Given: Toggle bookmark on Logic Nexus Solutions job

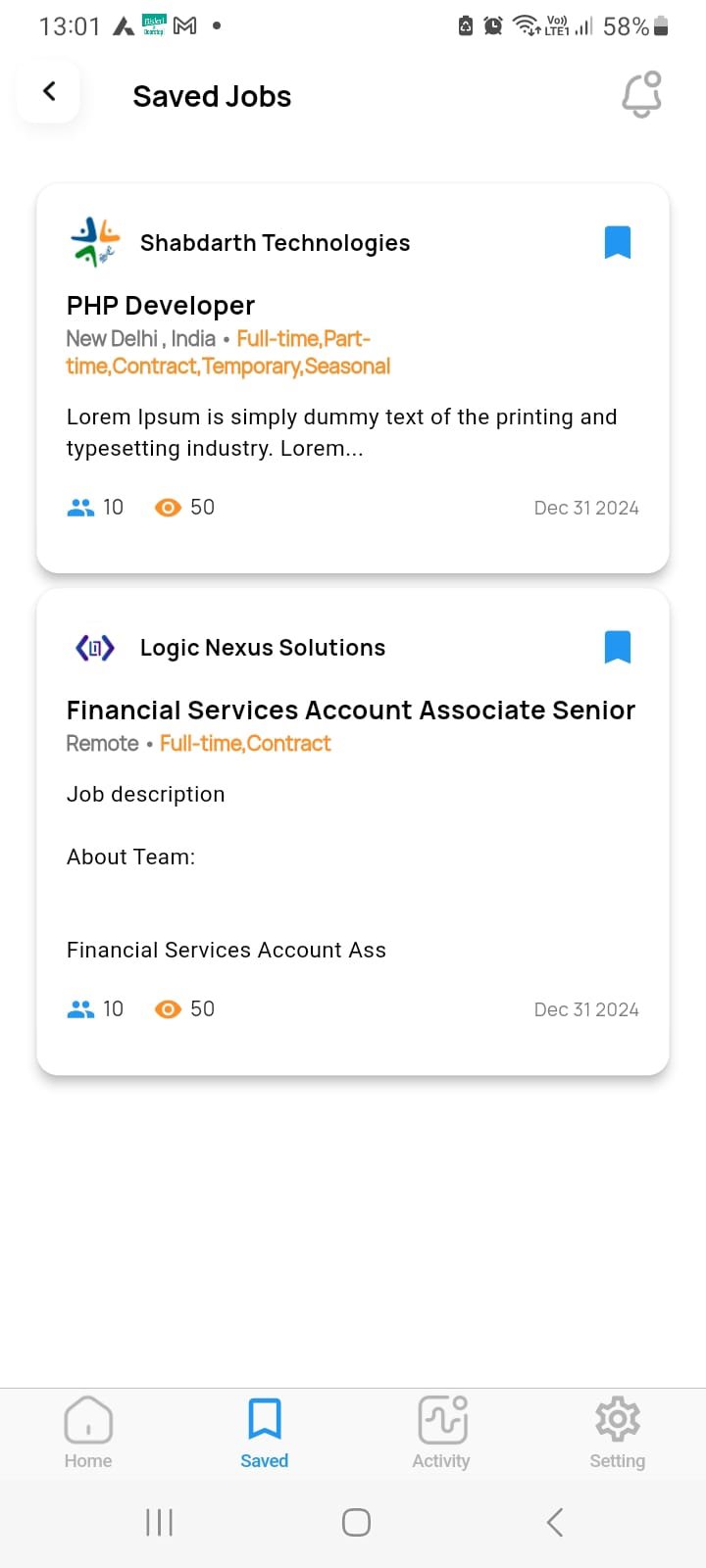Looking at the screenshot, I should [x=617, y=647].
